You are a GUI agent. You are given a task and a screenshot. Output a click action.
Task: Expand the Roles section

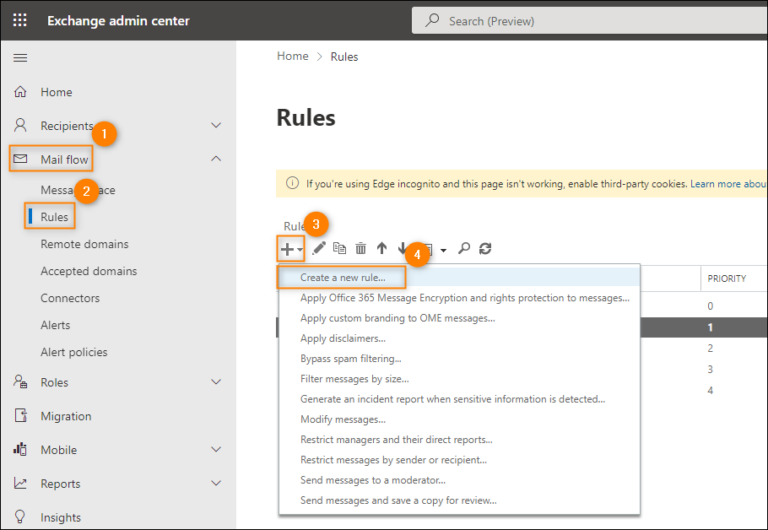point(216,382)
